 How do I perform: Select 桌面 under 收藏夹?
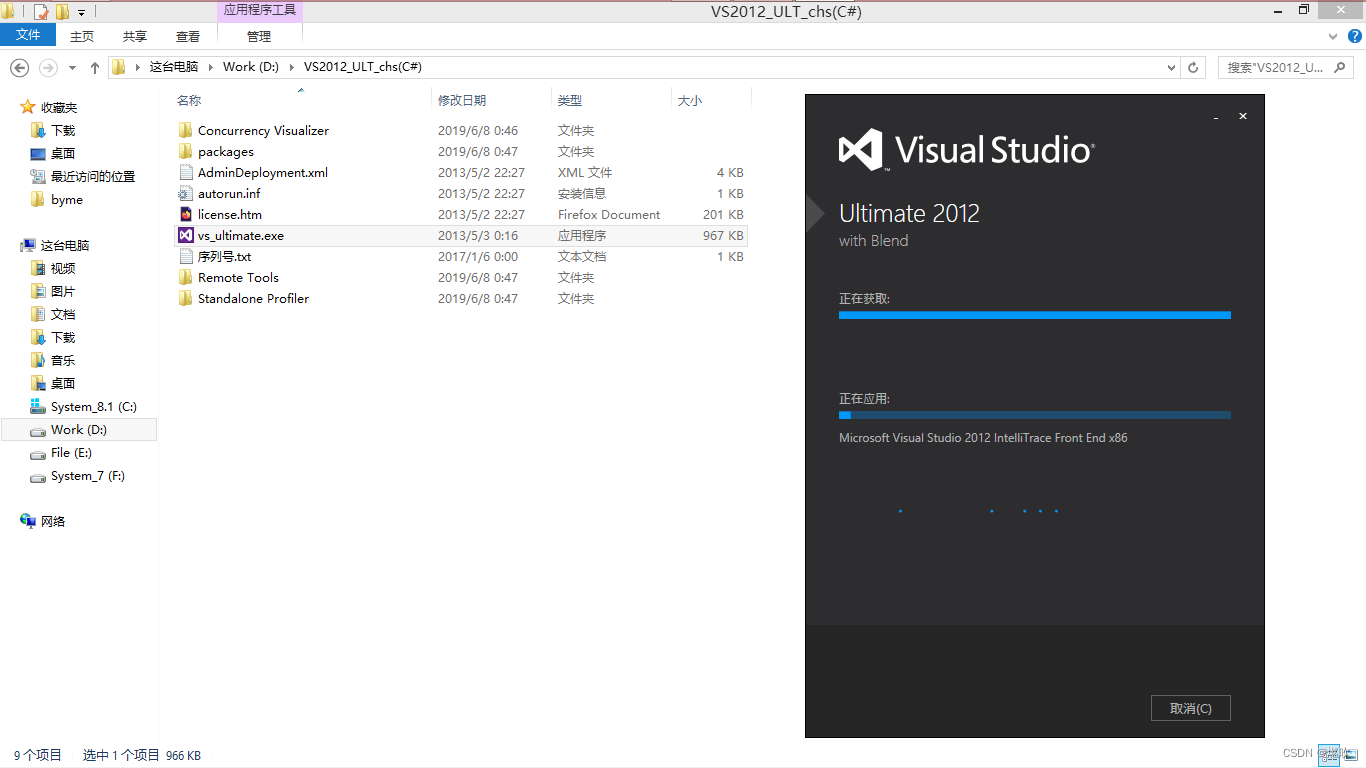click(x=63, y=153)
